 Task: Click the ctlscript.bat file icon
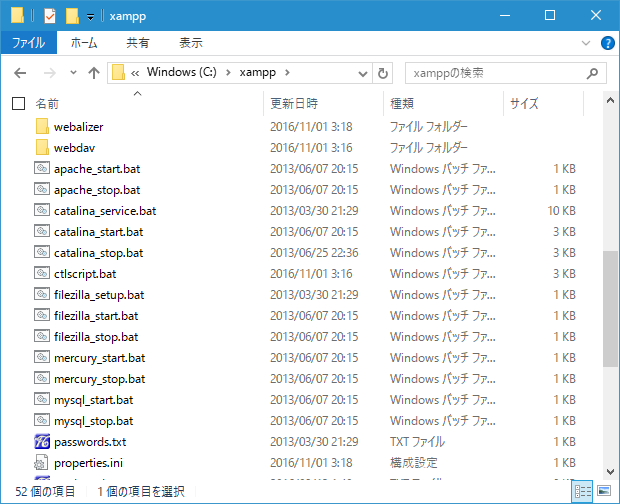[42, 273]
